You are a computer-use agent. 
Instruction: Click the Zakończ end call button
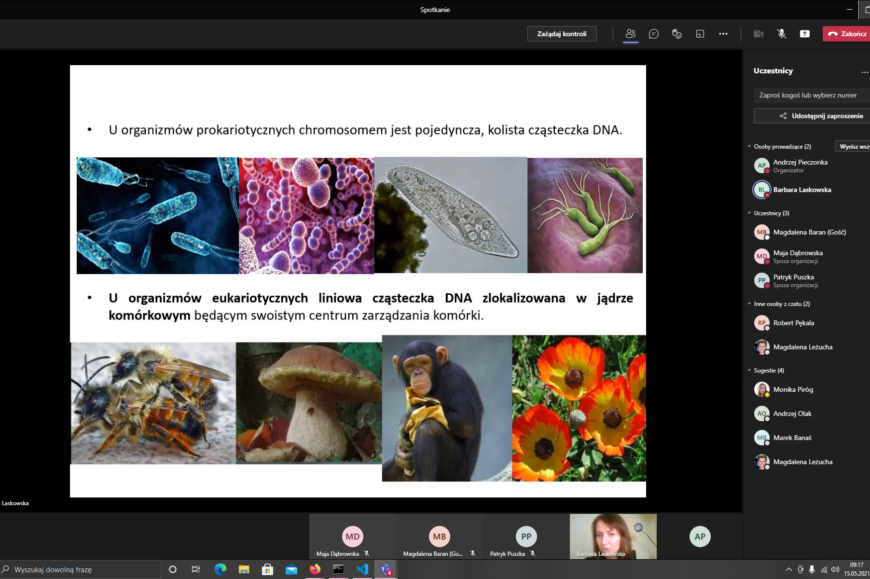click(846, 34)
